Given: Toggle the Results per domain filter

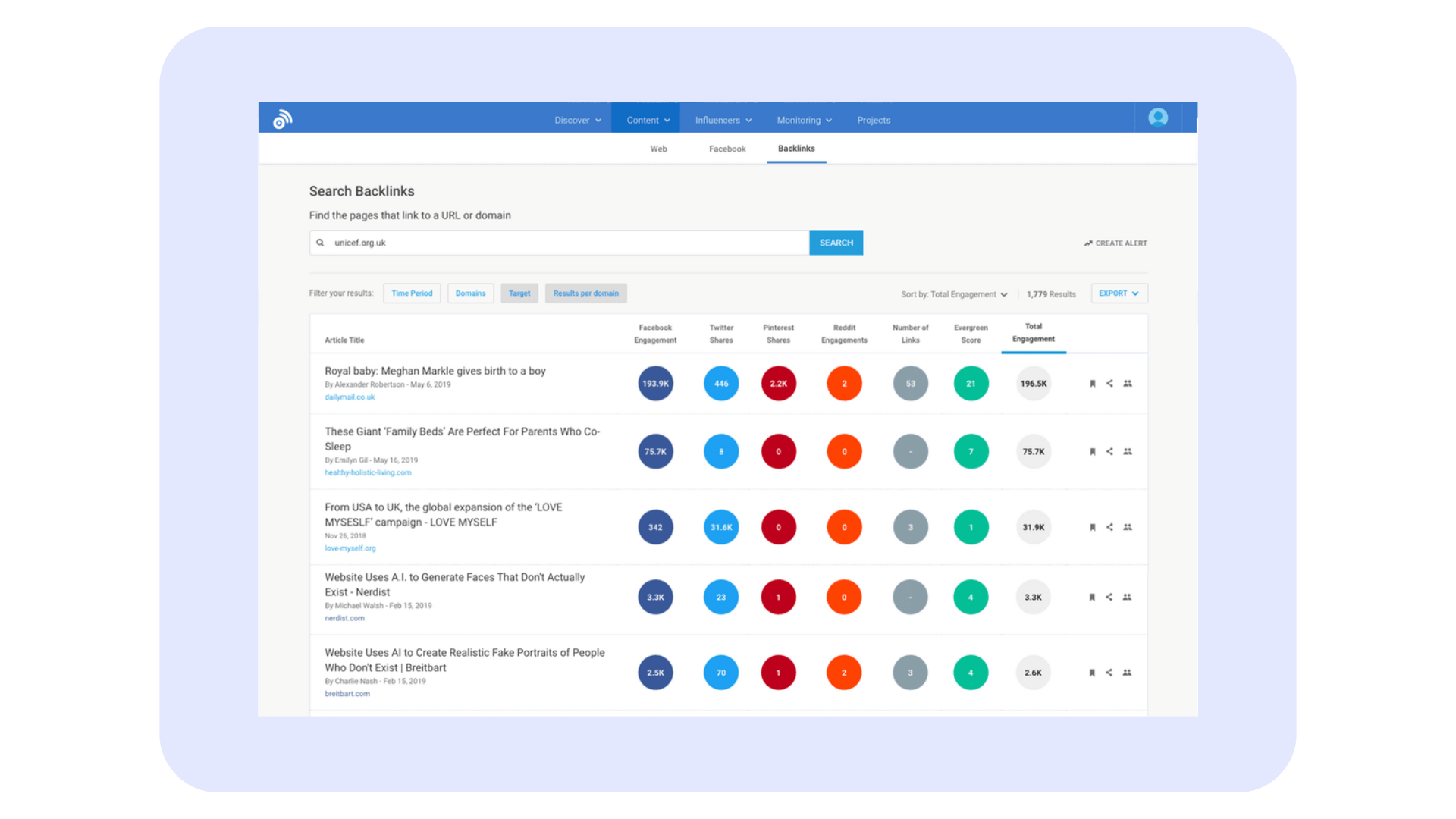Looking at the screenshot, I should pos(585,293).
